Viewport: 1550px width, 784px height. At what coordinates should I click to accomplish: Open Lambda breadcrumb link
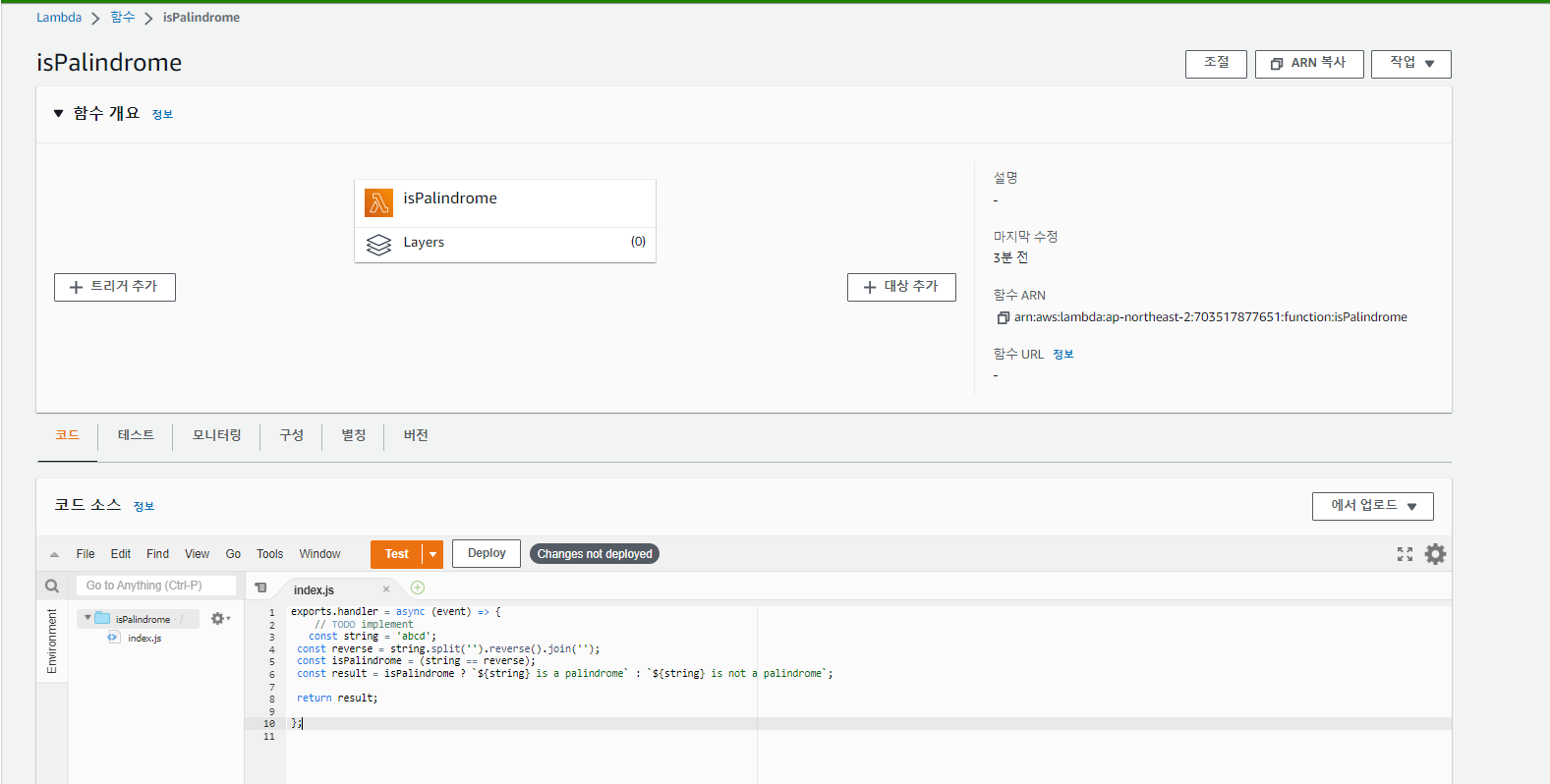tap(59, 18)
